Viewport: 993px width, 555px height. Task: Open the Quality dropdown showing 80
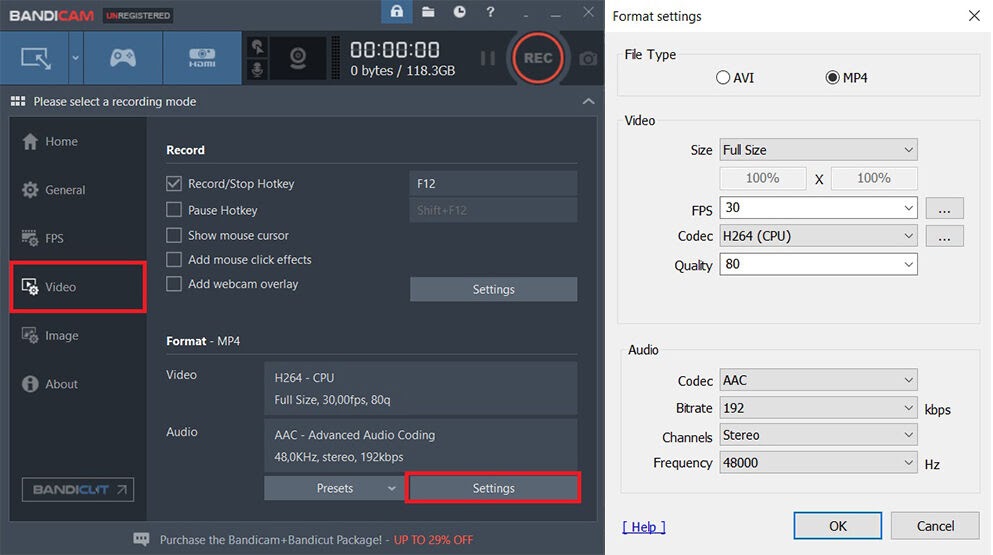click(x=818, y=264)
